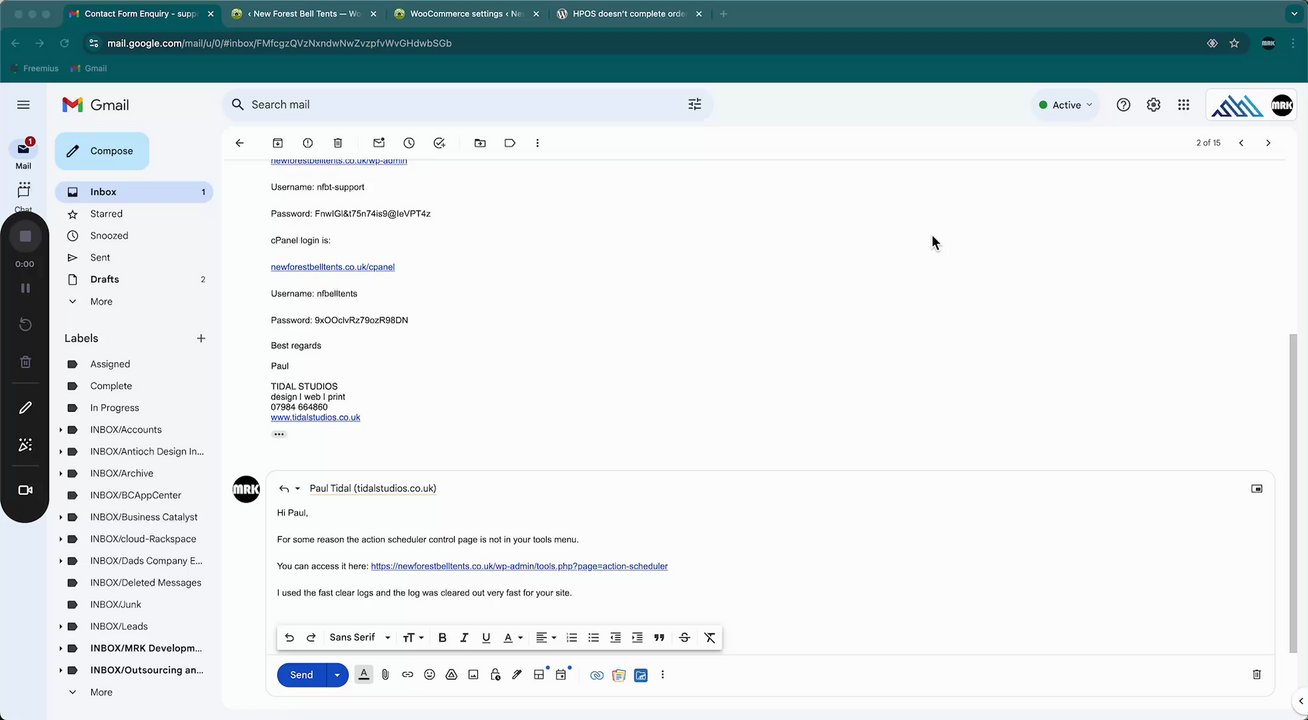Attach a file to the reply
Image resolution: width=1308 pixels, height=720 pixels.
[385, 675]
